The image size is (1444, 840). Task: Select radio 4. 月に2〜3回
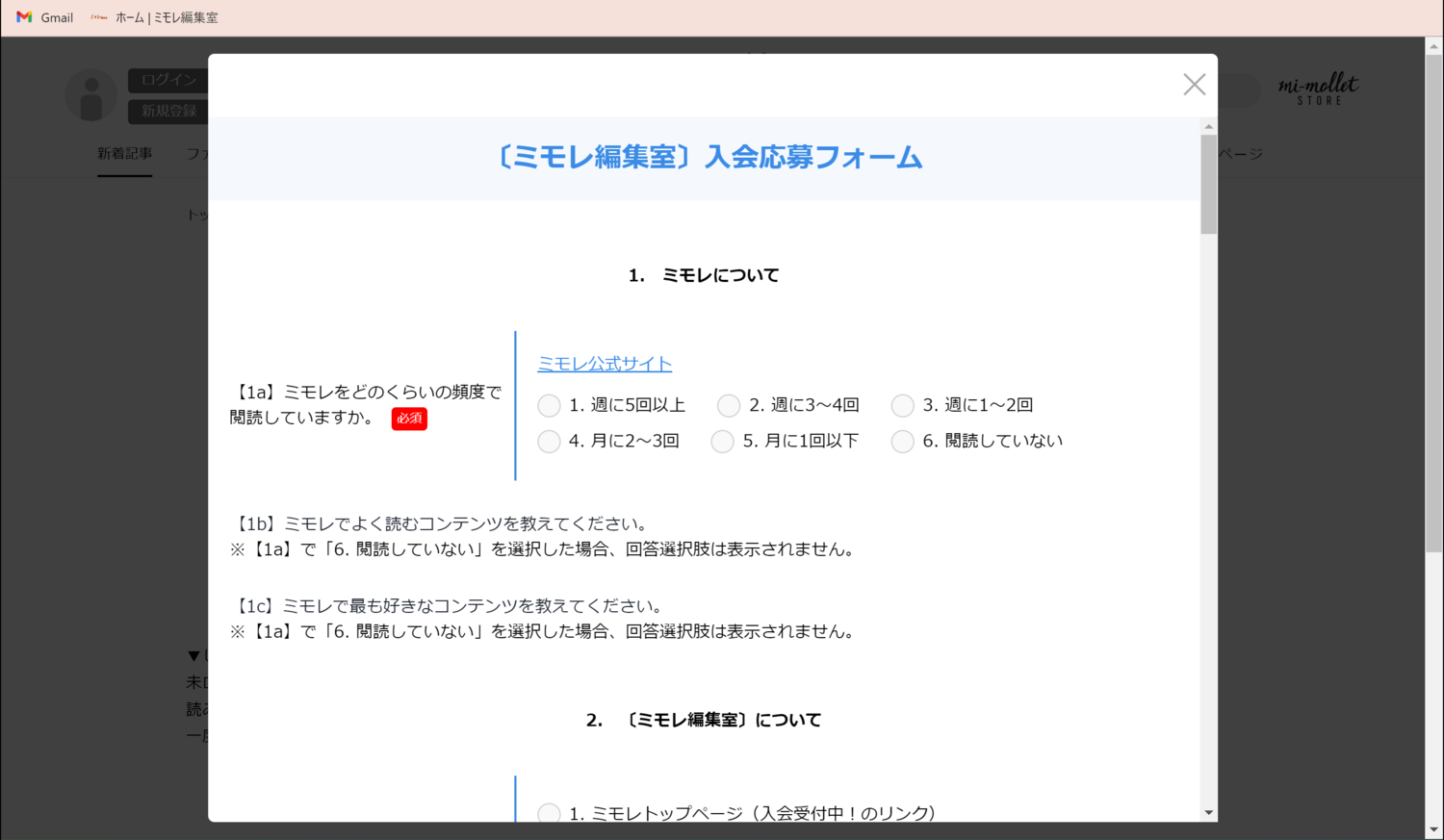coord(549,442)
